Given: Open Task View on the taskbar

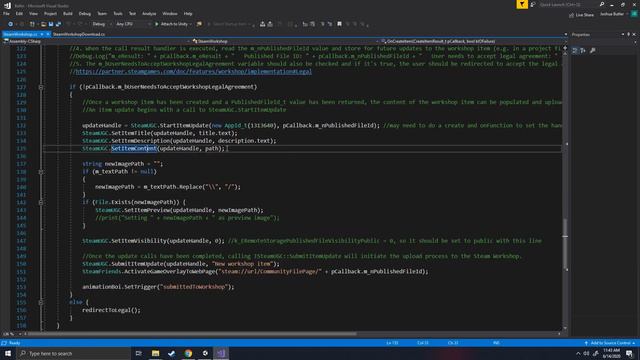Looking at the screenshot, I should [138, 353].
